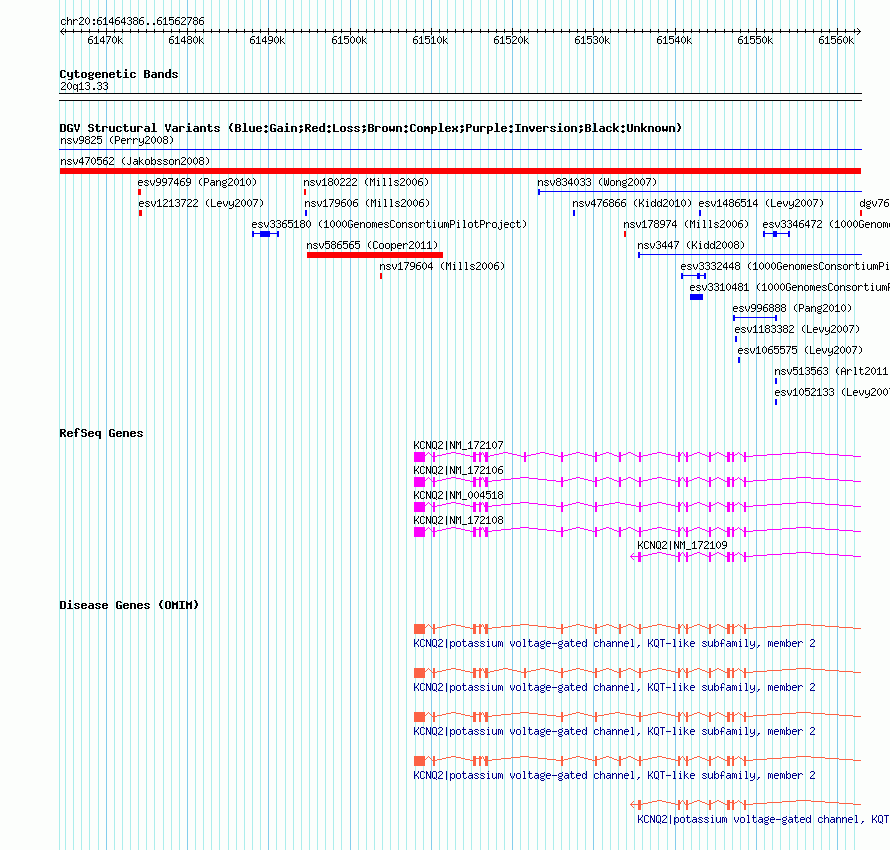Click the 61480k scale label
The height and width of the screenshot is (850, 890).
point(186,40)
